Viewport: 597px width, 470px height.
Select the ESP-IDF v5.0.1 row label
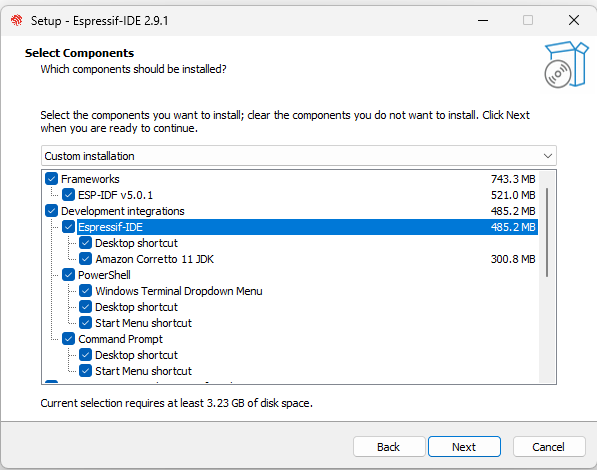click(x=115, y=195)
